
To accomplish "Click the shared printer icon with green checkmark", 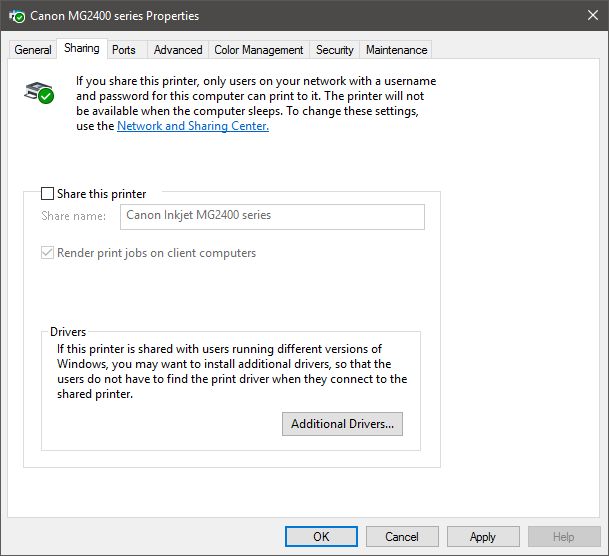I will pyautogui.click(x=38, y=93).
